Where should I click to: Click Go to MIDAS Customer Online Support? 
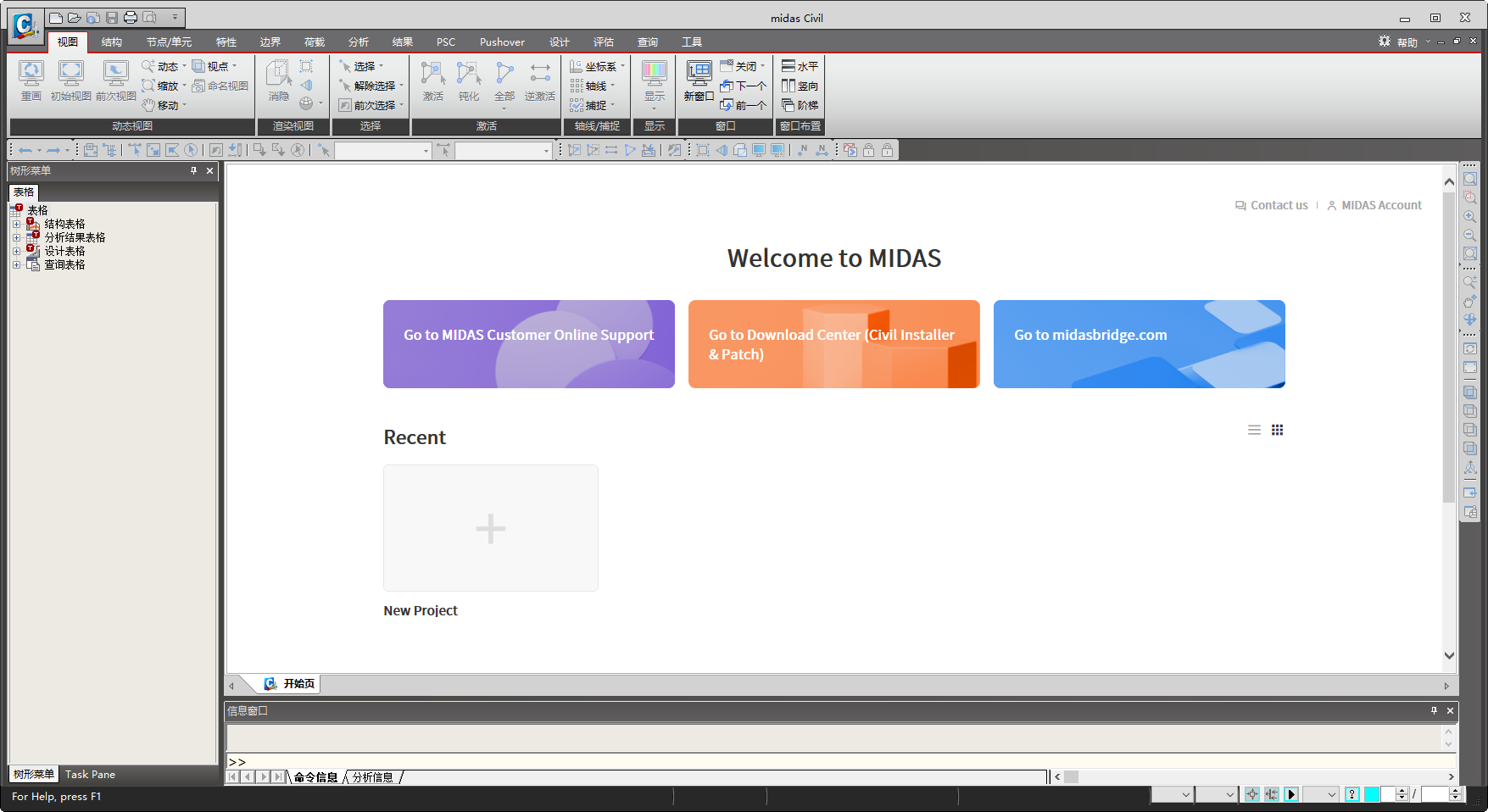click(529, 344)
